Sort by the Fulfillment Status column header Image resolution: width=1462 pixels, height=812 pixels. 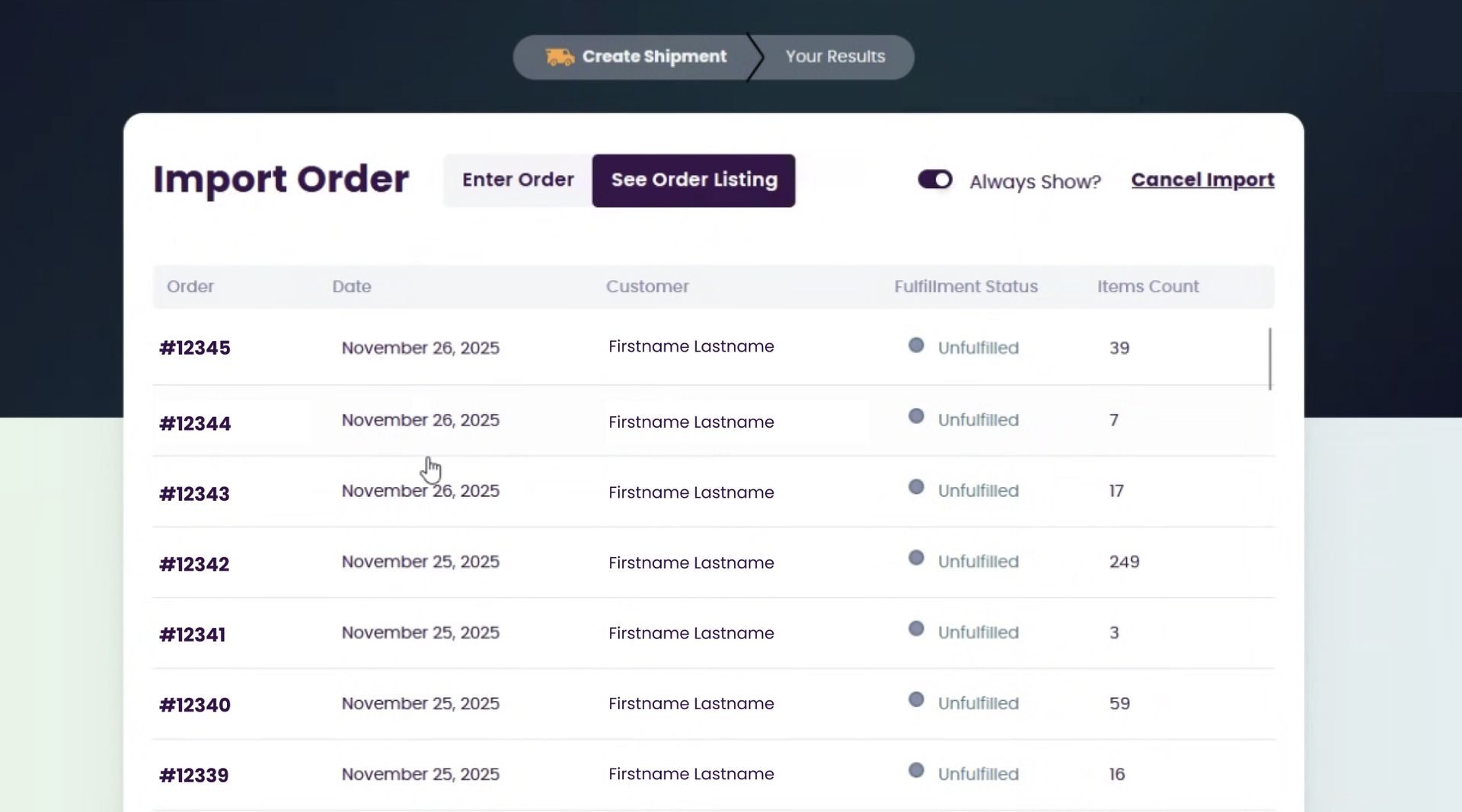tap(966, 287)
